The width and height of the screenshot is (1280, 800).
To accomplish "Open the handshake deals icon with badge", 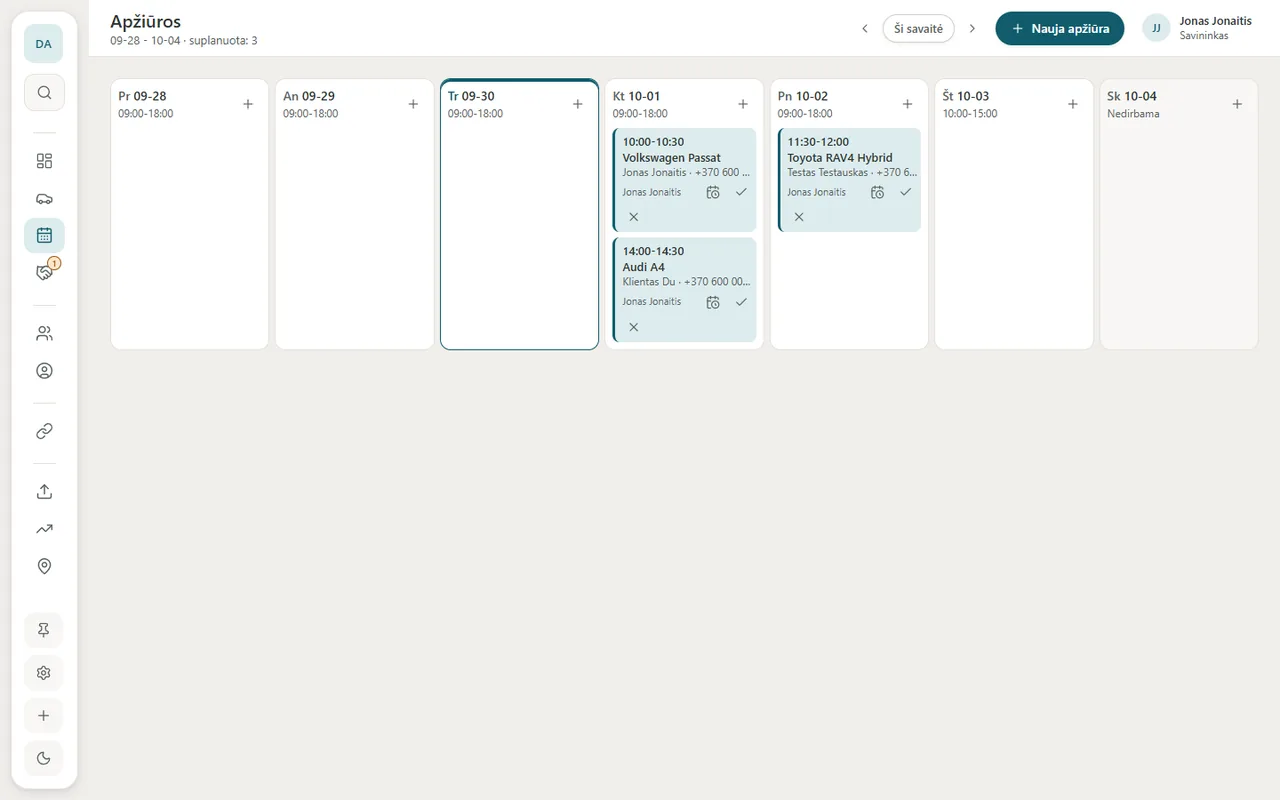I will coord(44,272).
